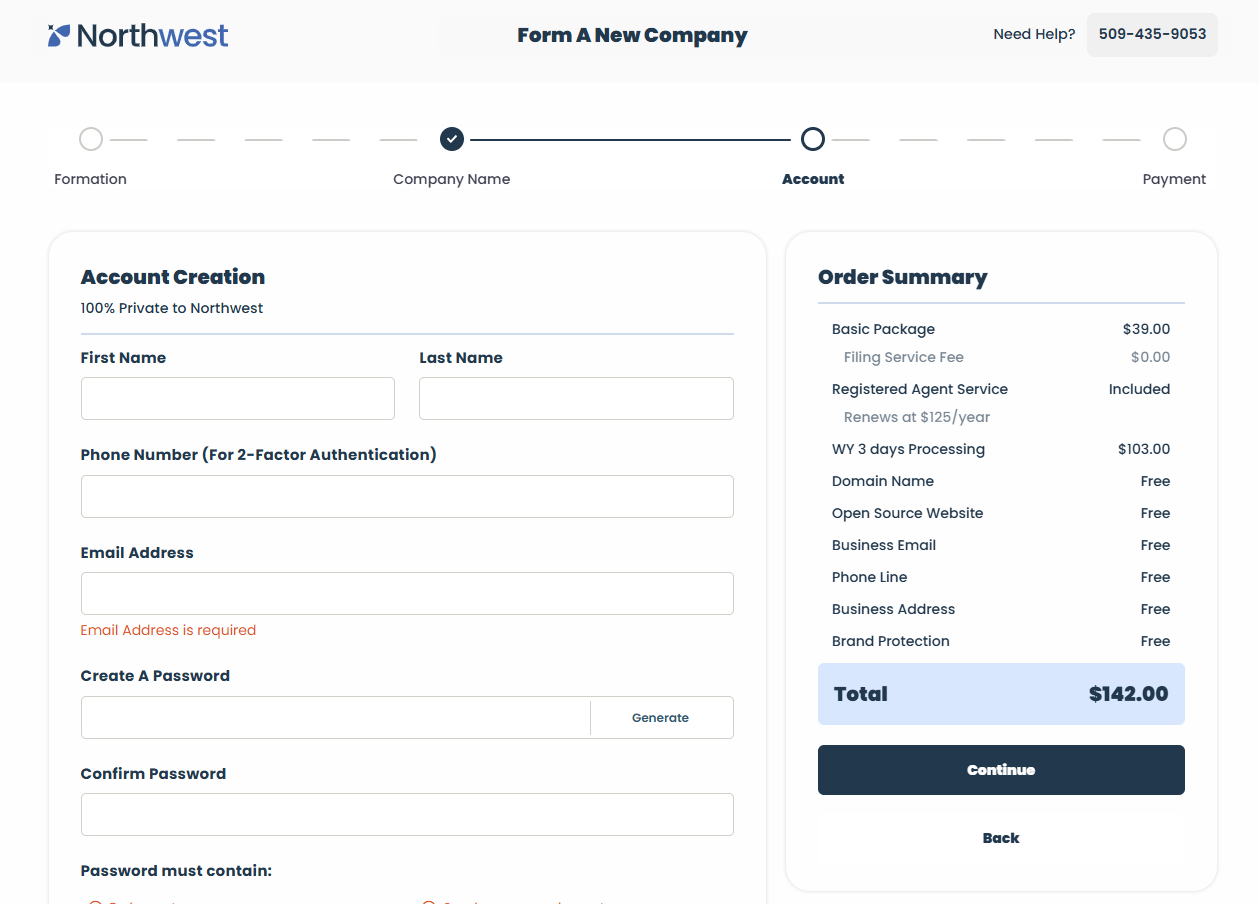Image resolution: width=1259 pixels, height=904 pixels.
Task: Click the "$39.00" price
Action: (x=1146, y=329)
